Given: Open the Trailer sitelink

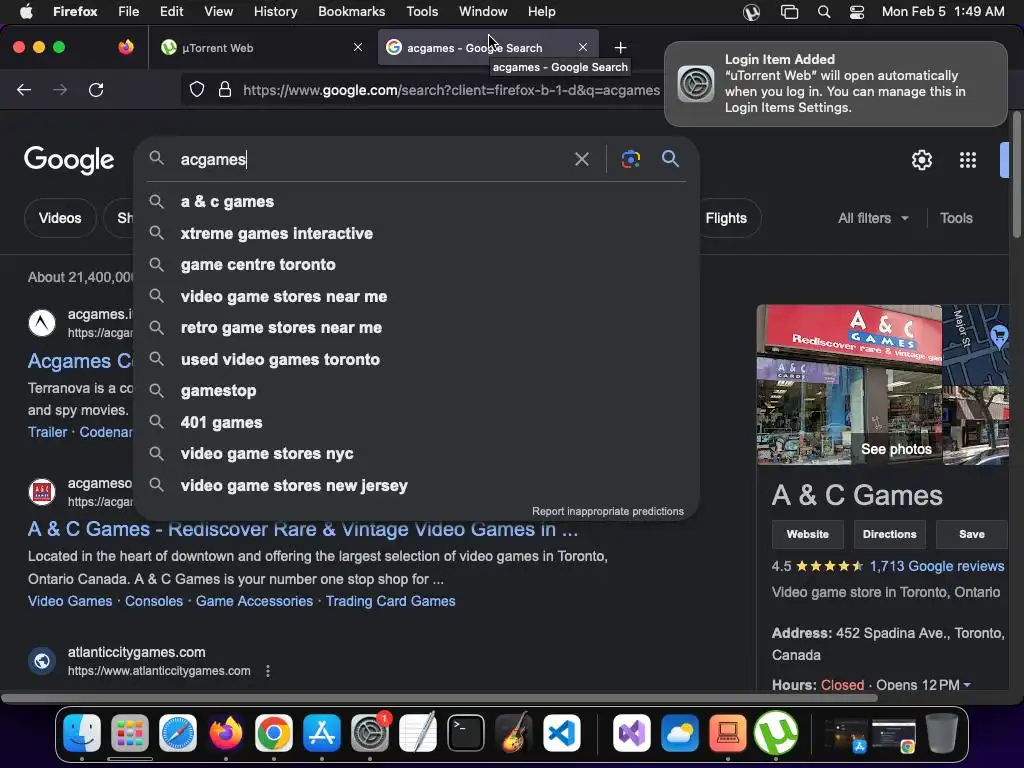Looking at the screenshot, I should [47, 432].
